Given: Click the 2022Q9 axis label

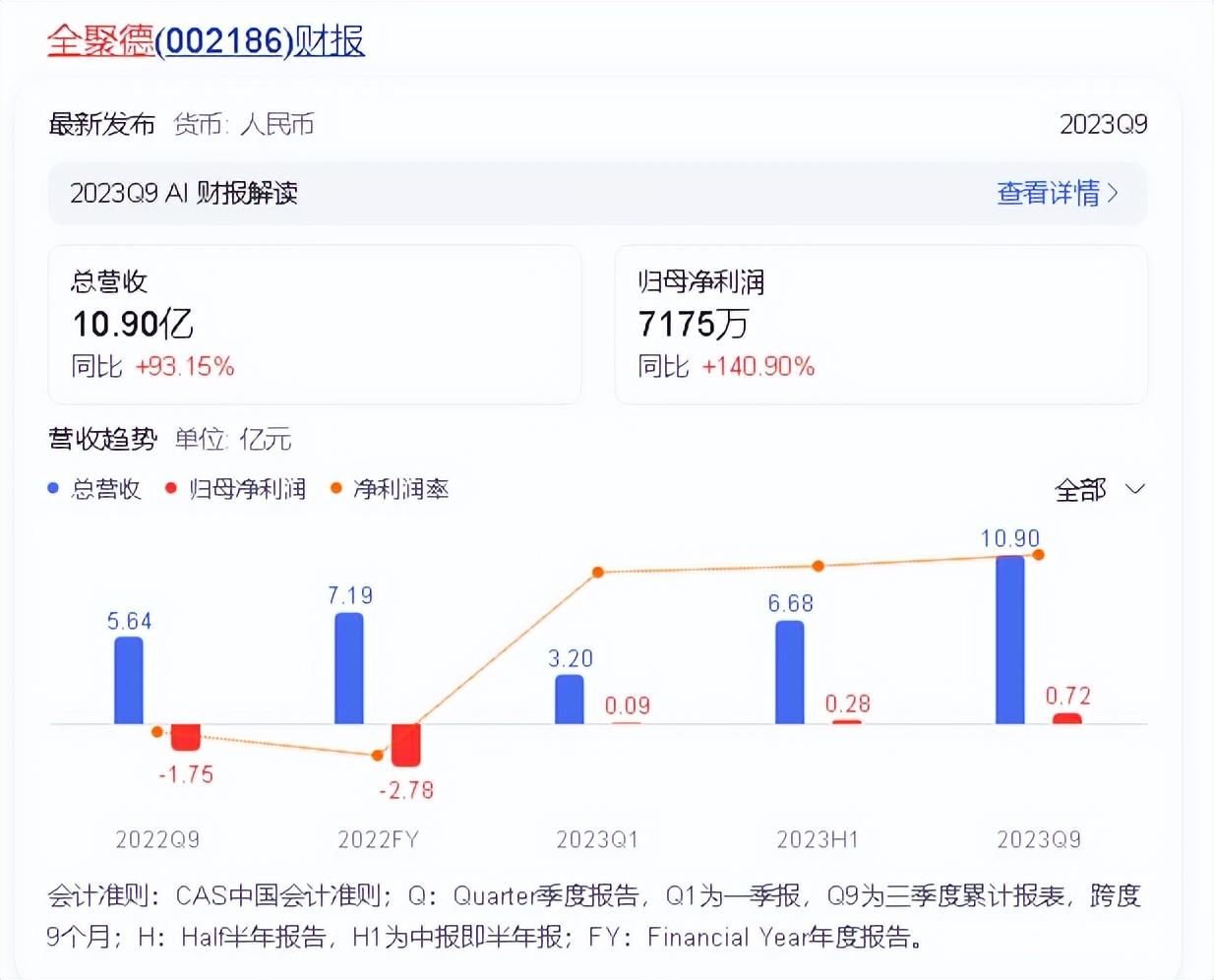Looking at the screenshot, I should (157, 839).
